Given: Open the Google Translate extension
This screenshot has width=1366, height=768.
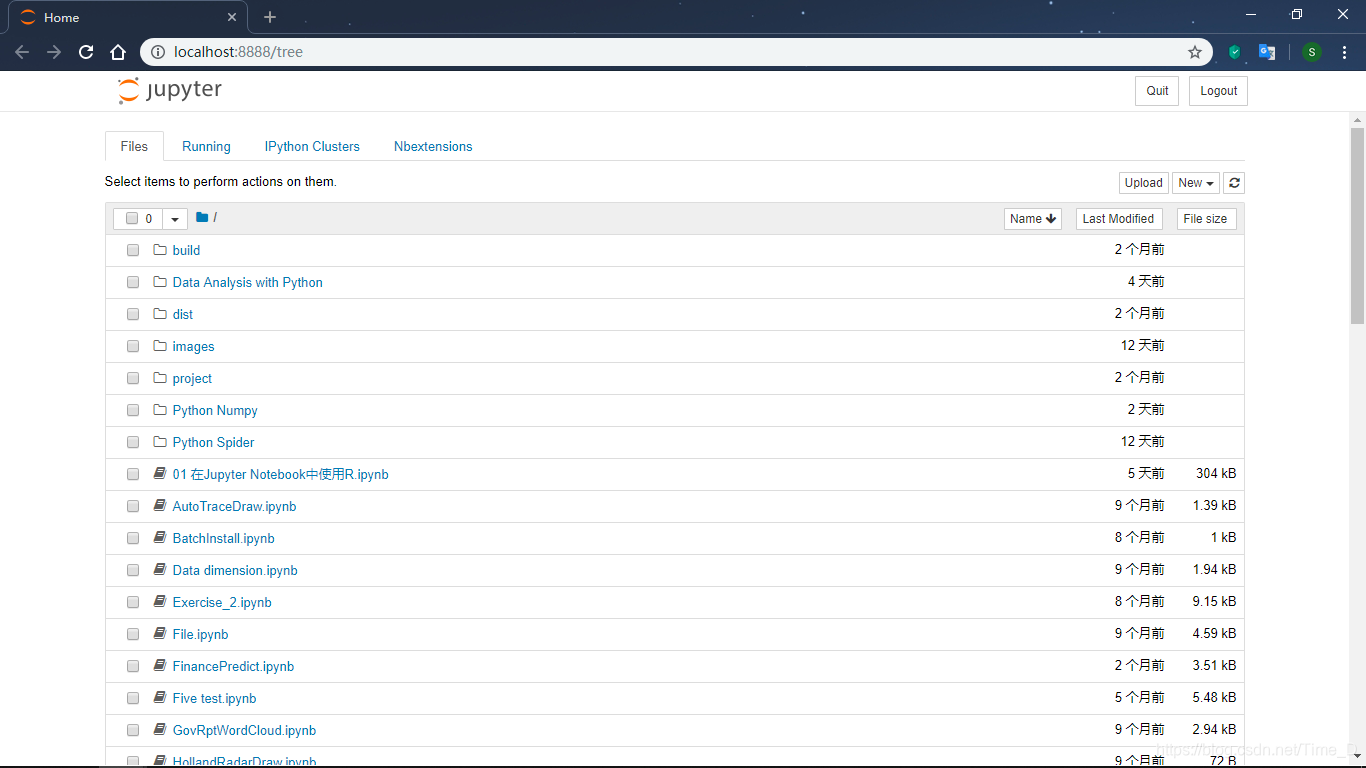Looking at the screenshot, I should pos(1267,52).
